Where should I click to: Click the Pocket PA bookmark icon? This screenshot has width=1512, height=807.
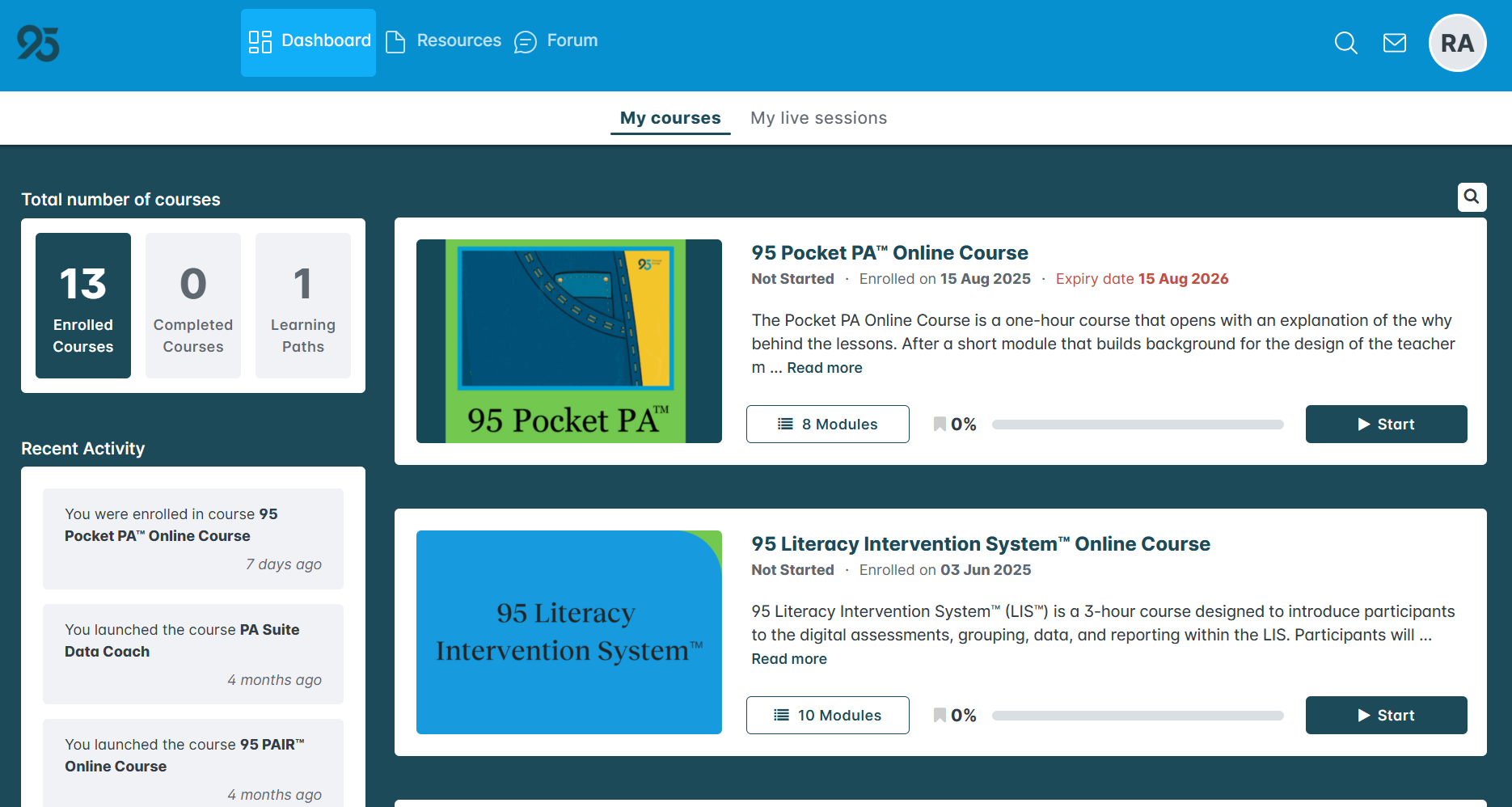click(940, 425)
